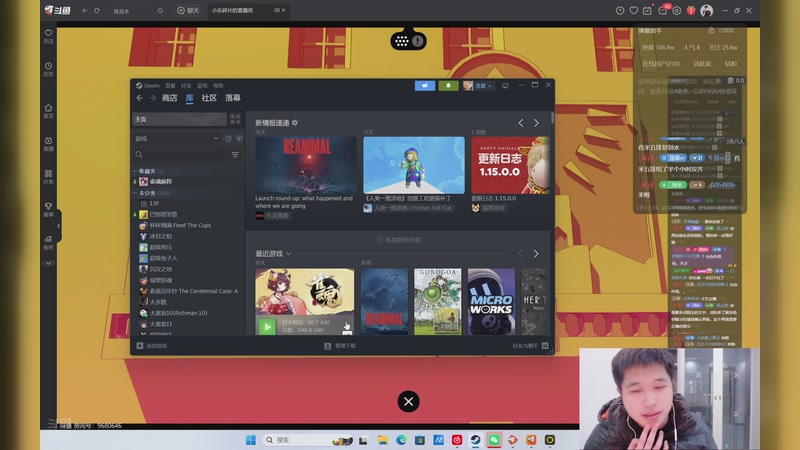Open Douyu sidebar trophy icon
The width and height of the screenshot is (800, 450).
click(x=48, y=206)
